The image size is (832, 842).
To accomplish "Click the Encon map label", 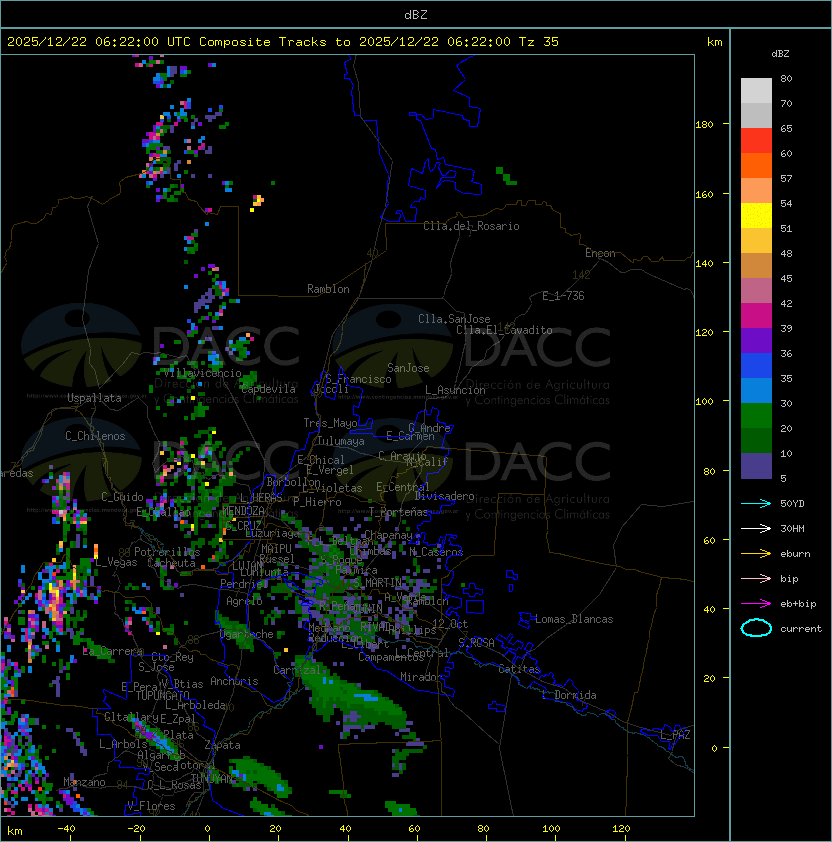I will [600, 253].
